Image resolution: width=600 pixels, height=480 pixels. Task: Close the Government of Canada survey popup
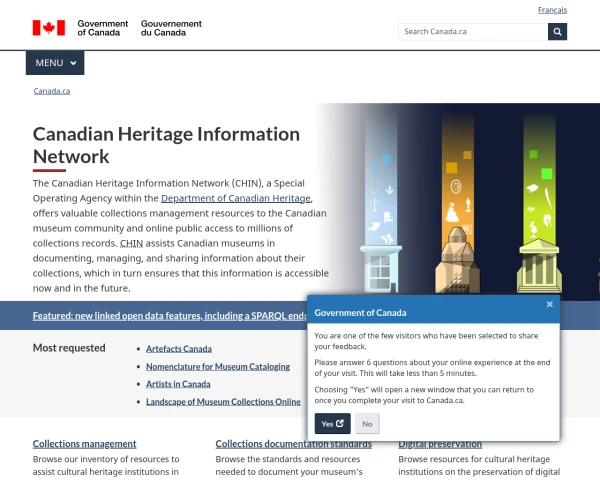[549, 304]
